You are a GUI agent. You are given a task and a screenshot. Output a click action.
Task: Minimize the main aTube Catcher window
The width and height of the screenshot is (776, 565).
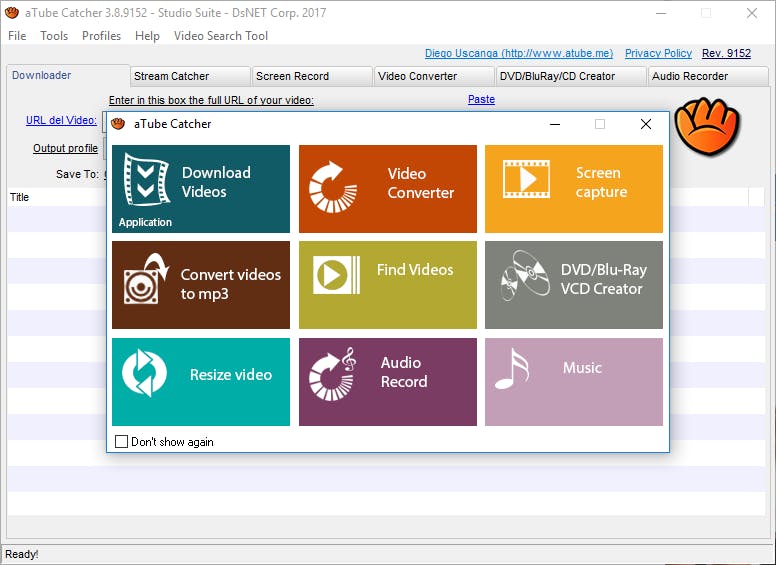click(x=661, y=13)
